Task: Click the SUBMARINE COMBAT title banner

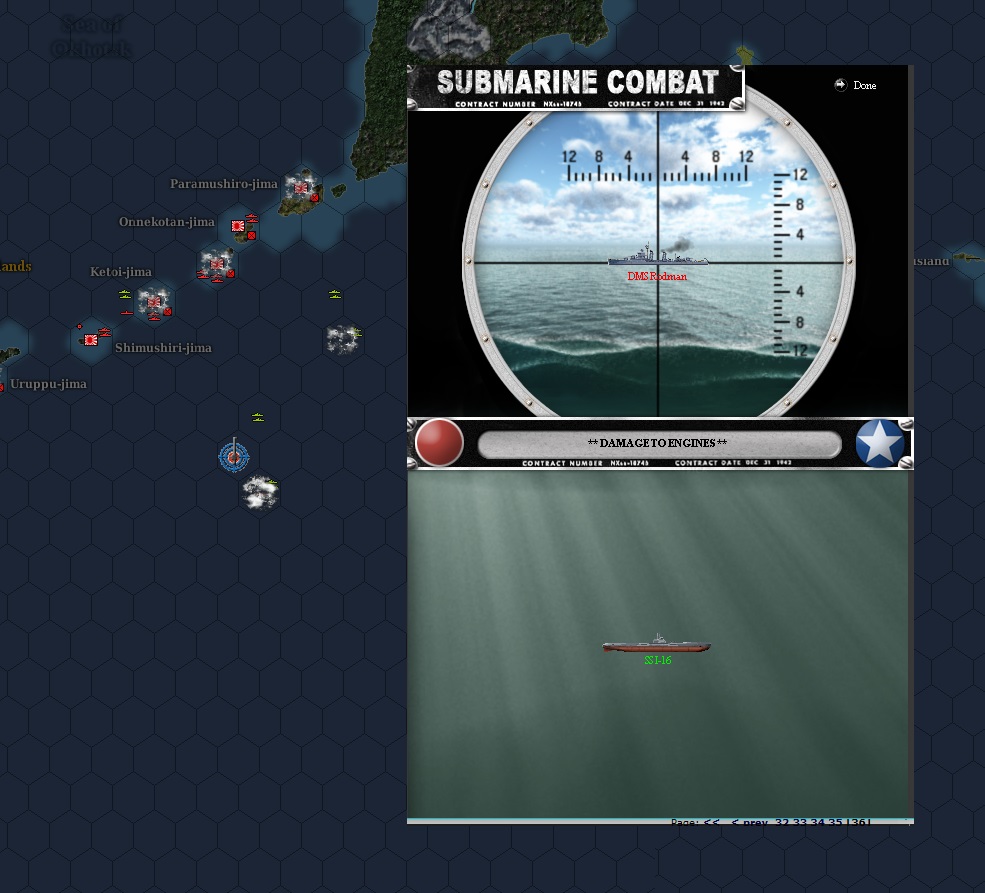Action: pyautogui.click(x=576, y=87)
